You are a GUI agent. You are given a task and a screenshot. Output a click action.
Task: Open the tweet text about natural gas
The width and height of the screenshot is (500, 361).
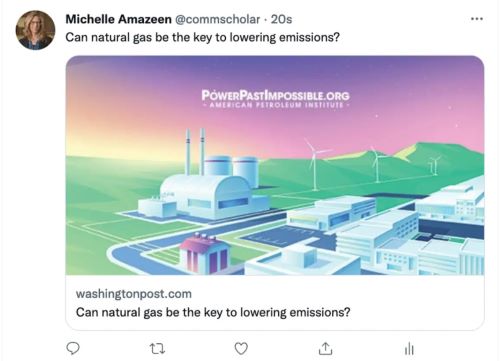(202, 37)
